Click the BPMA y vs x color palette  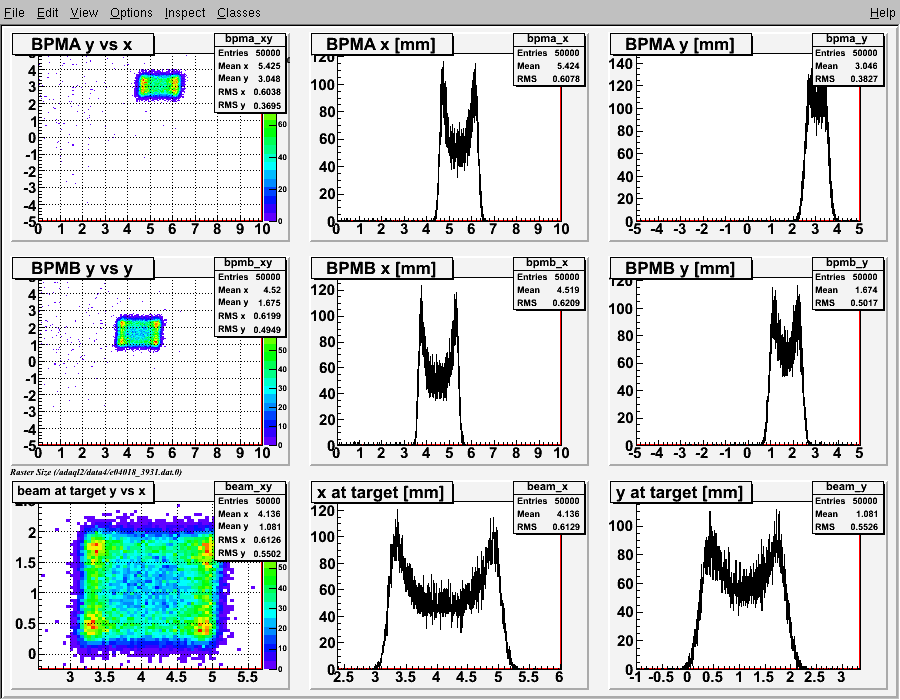[x=269, y=167]
